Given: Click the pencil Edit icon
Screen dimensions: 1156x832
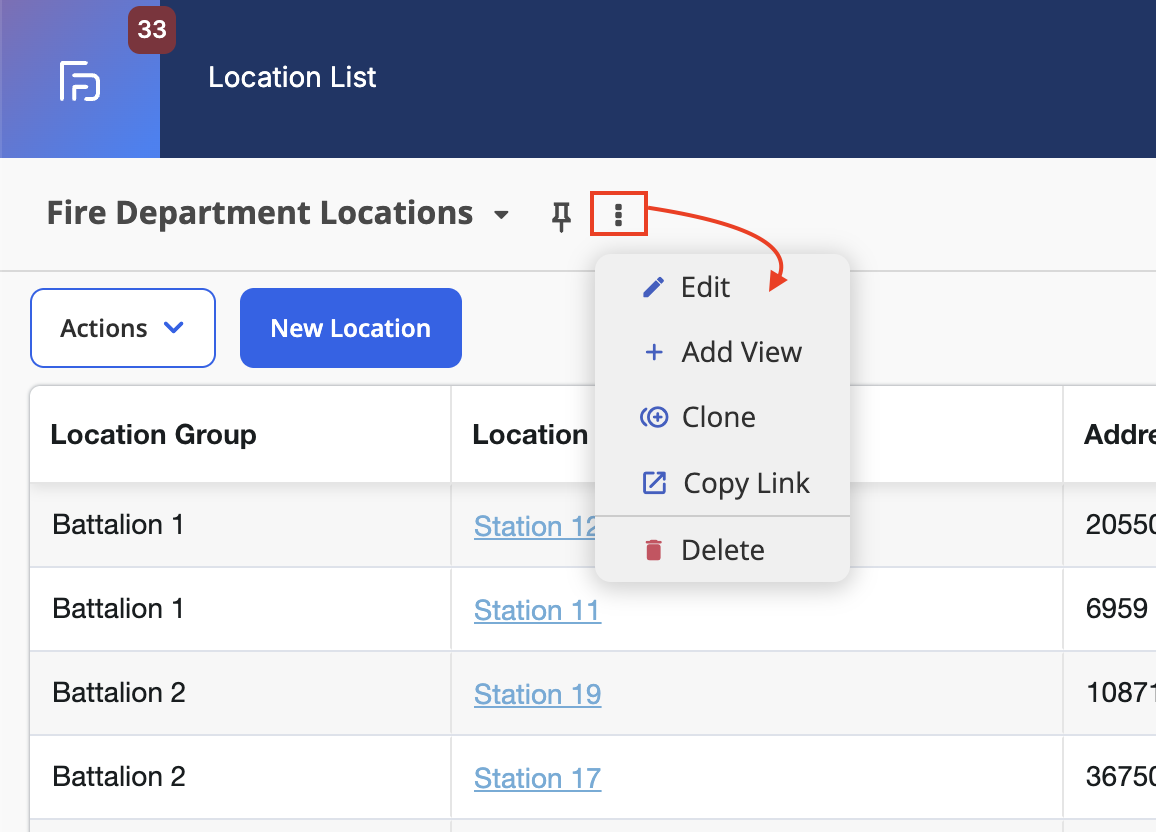Looking at the screenshot, I should (x=653, y=287).
